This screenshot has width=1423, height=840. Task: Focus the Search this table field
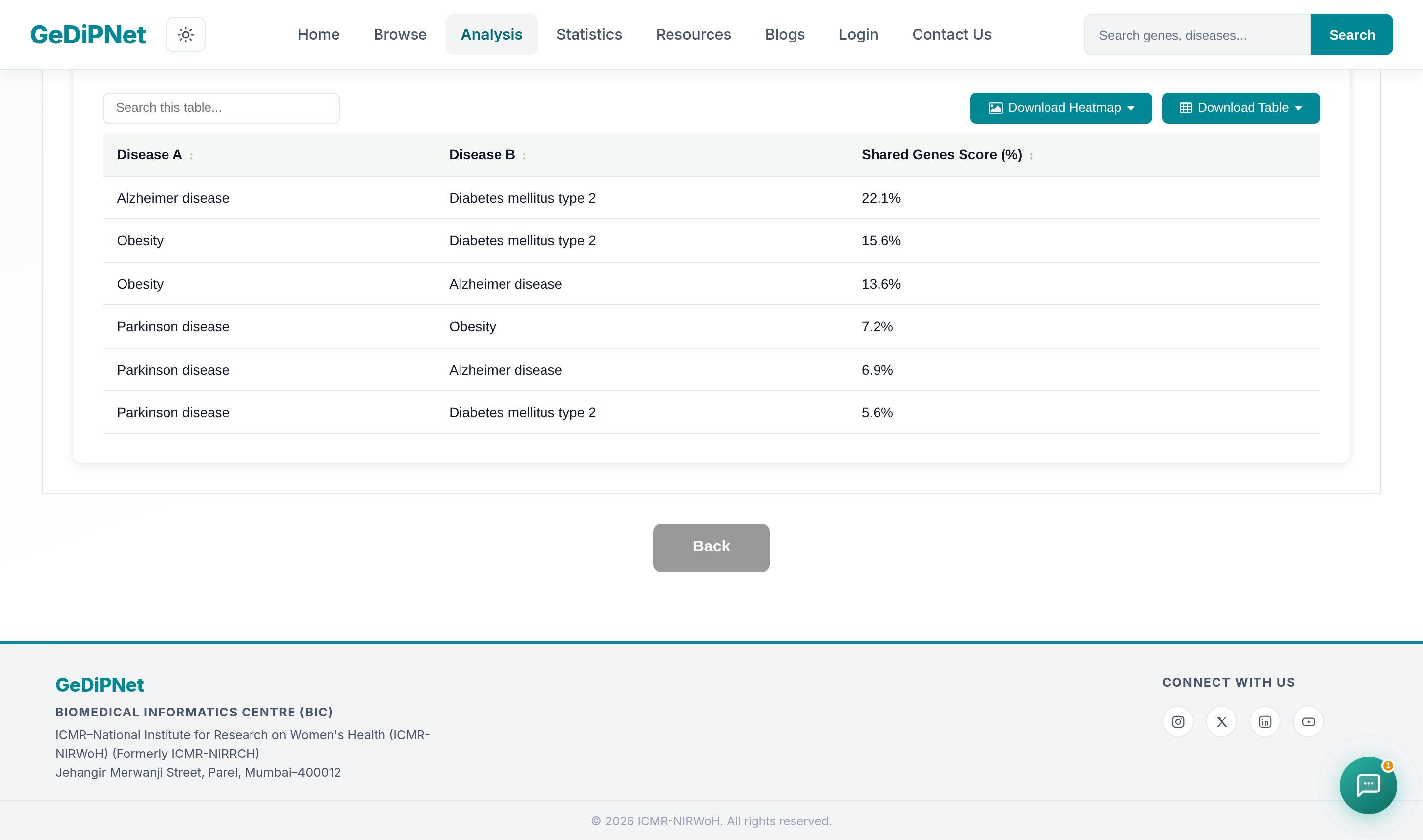221,108
